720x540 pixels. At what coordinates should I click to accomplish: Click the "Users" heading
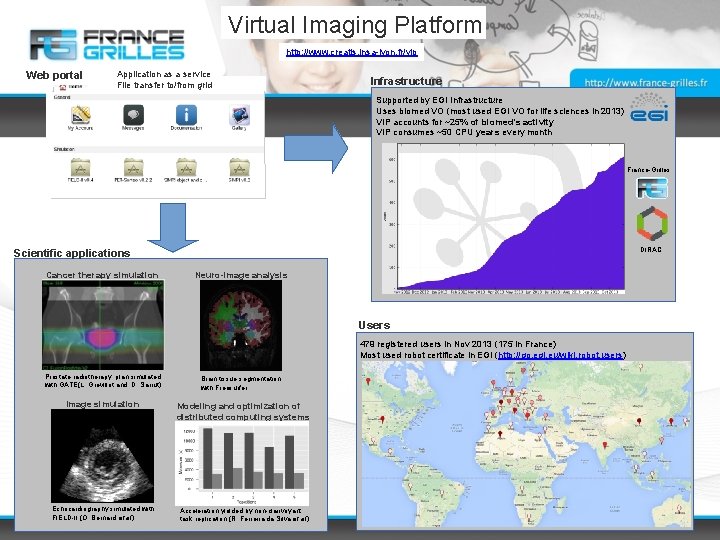(374, 325)
